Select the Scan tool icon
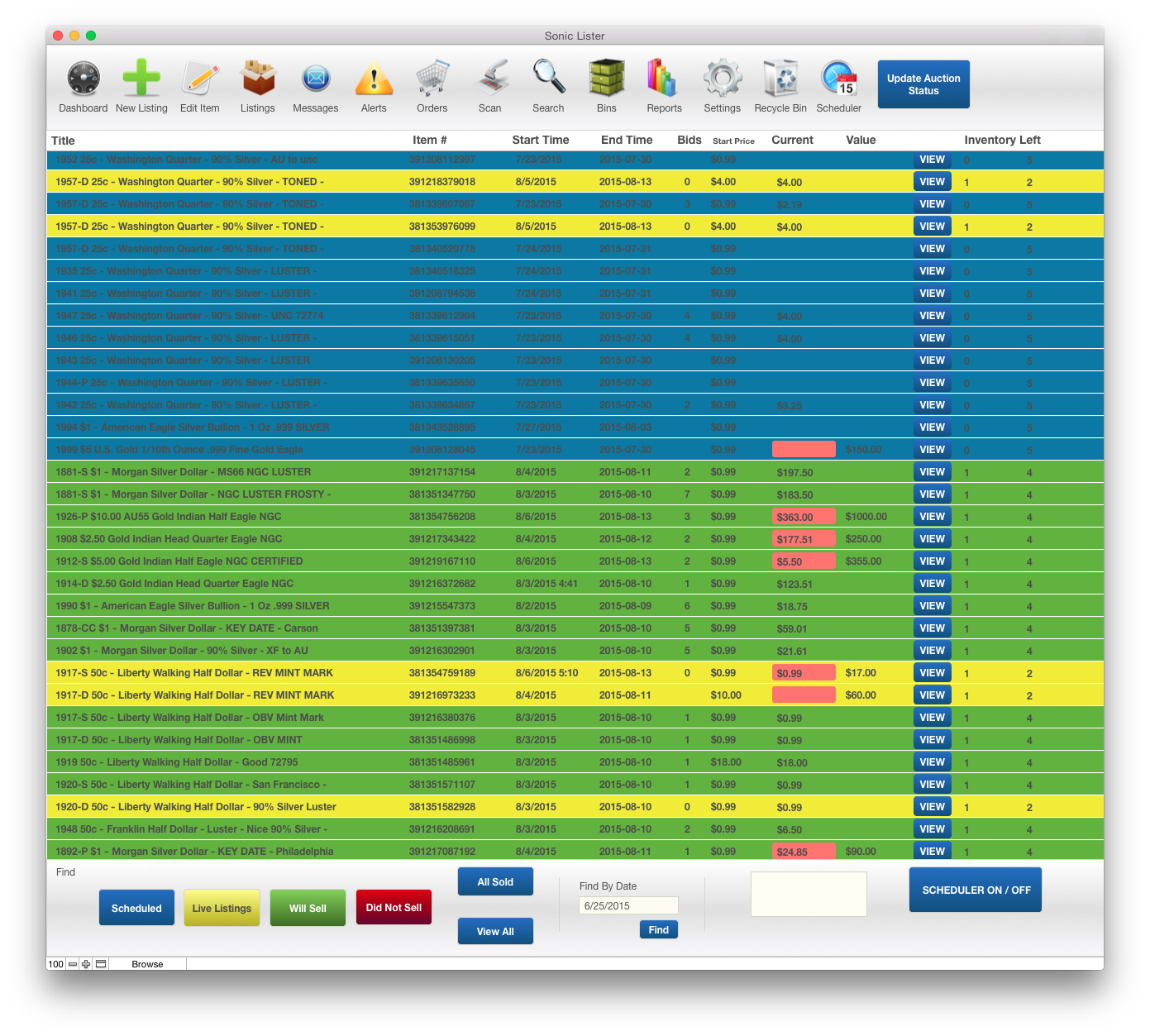This screenshot has width=1150, height=1036. click(490, 79)
